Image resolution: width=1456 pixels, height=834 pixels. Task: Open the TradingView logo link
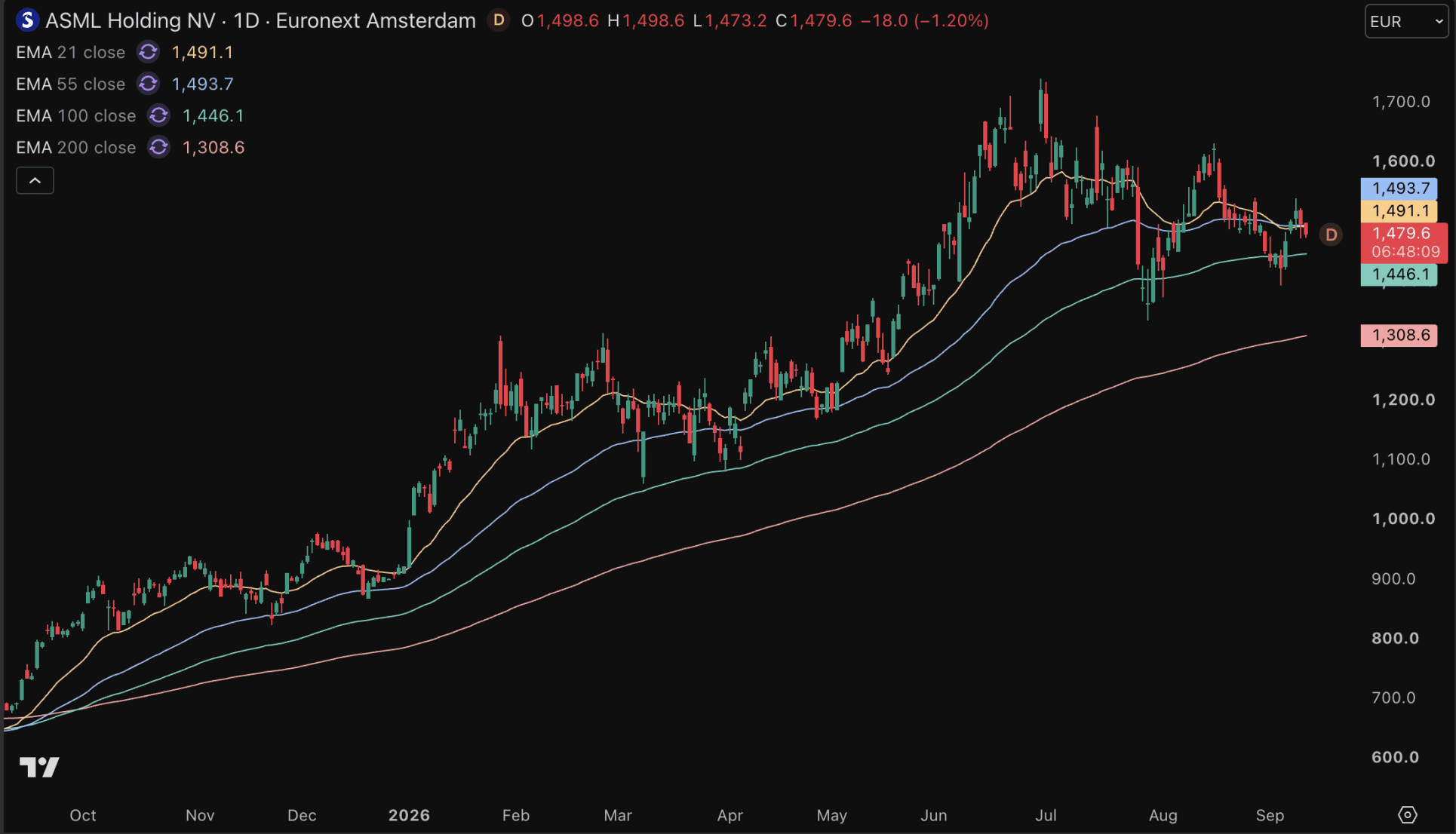[39, 768]
